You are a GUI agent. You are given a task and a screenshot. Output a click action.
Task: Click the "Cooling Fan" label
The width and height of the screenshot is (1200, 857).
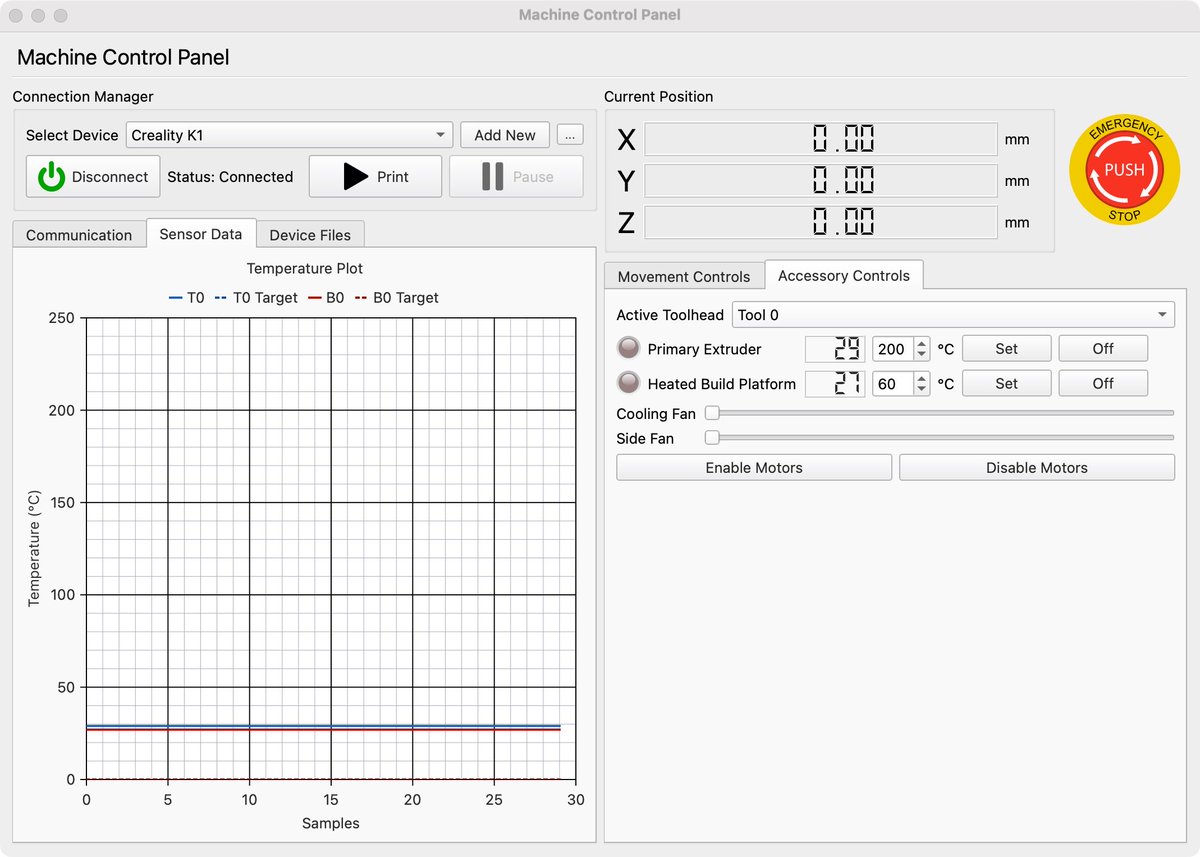tap(656, 414)
